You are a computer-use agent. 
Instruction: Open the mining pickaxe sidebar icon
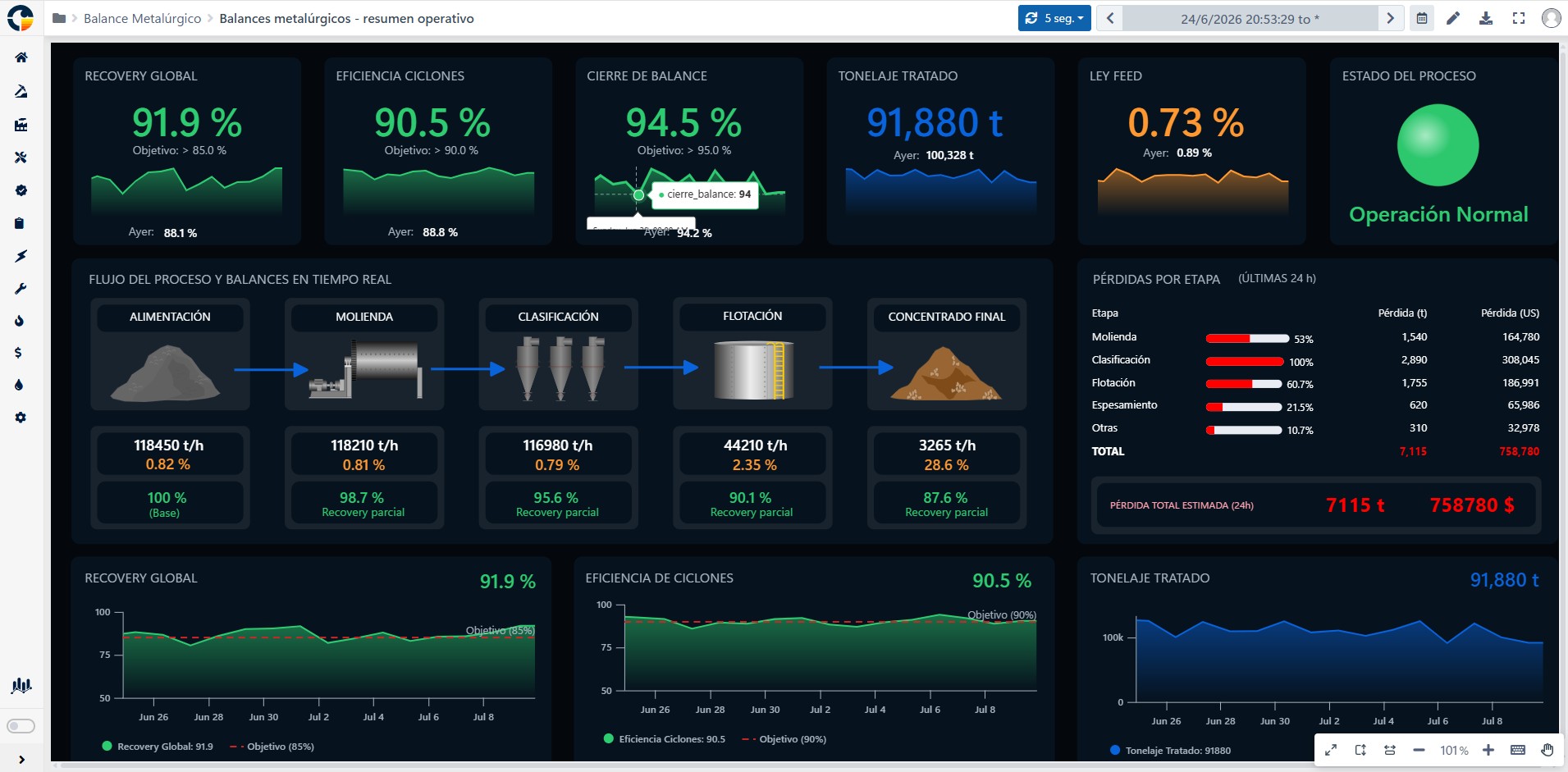[21, 91]
